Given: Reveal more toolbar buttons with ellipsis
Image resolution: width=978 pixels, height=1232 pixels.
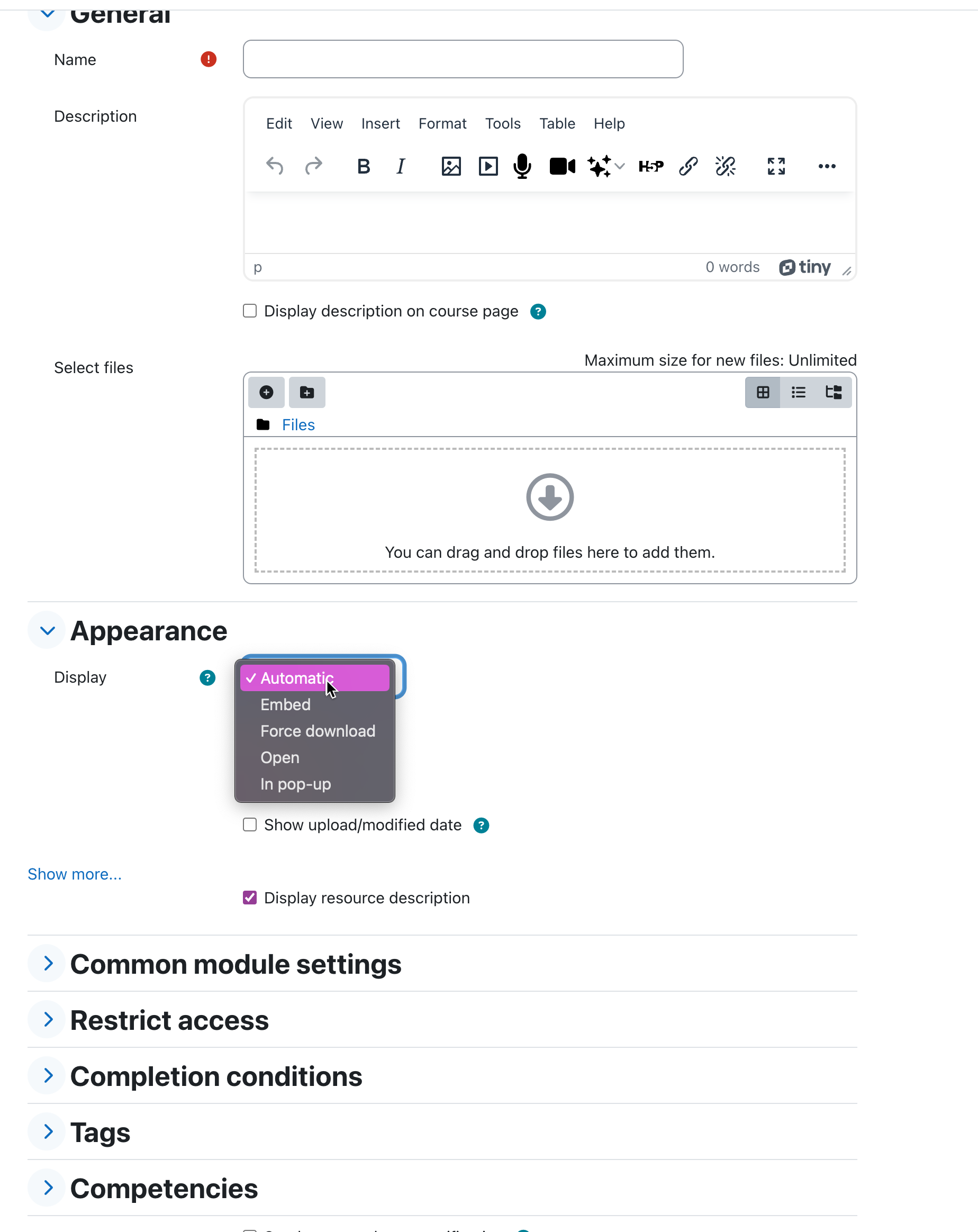Looking at the screenshot, I should (827, 166).
